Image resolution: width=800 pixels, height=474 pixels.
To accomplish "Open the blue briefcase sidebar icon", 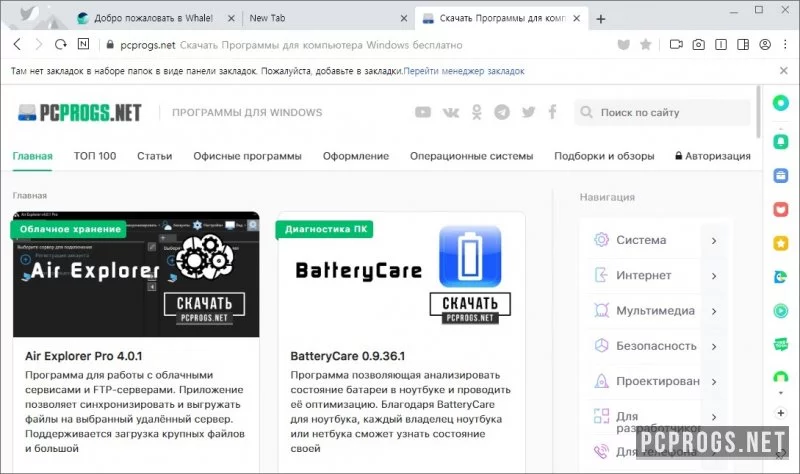I will pyautogui.click(x=781, y=176).
